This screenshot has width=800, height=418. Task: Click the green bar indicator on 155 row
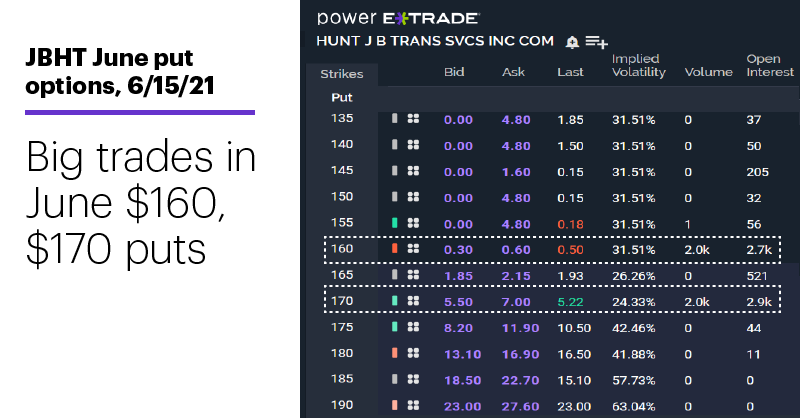[394, 223]
